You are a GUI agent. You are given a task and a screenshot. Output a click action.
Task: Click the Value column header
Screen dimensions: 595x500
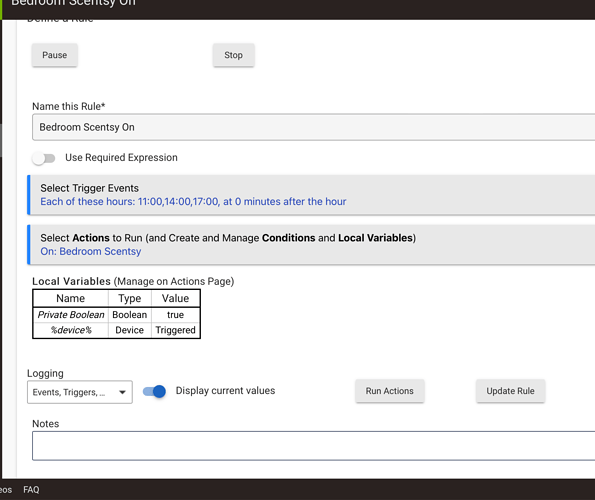click(x=176, y=299)
